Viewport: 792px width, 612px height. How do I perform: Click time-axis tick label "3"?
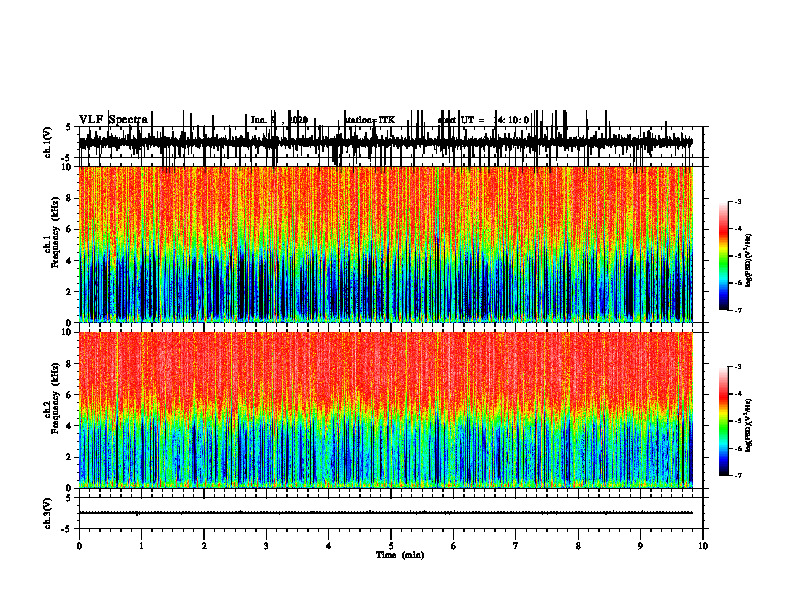click(x=266, y=546)
